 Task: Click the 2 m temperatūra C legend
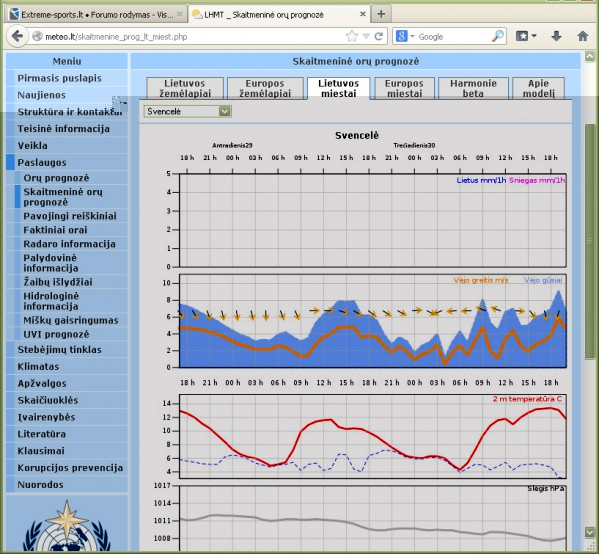pyautogui.click(x=527, y=399)
